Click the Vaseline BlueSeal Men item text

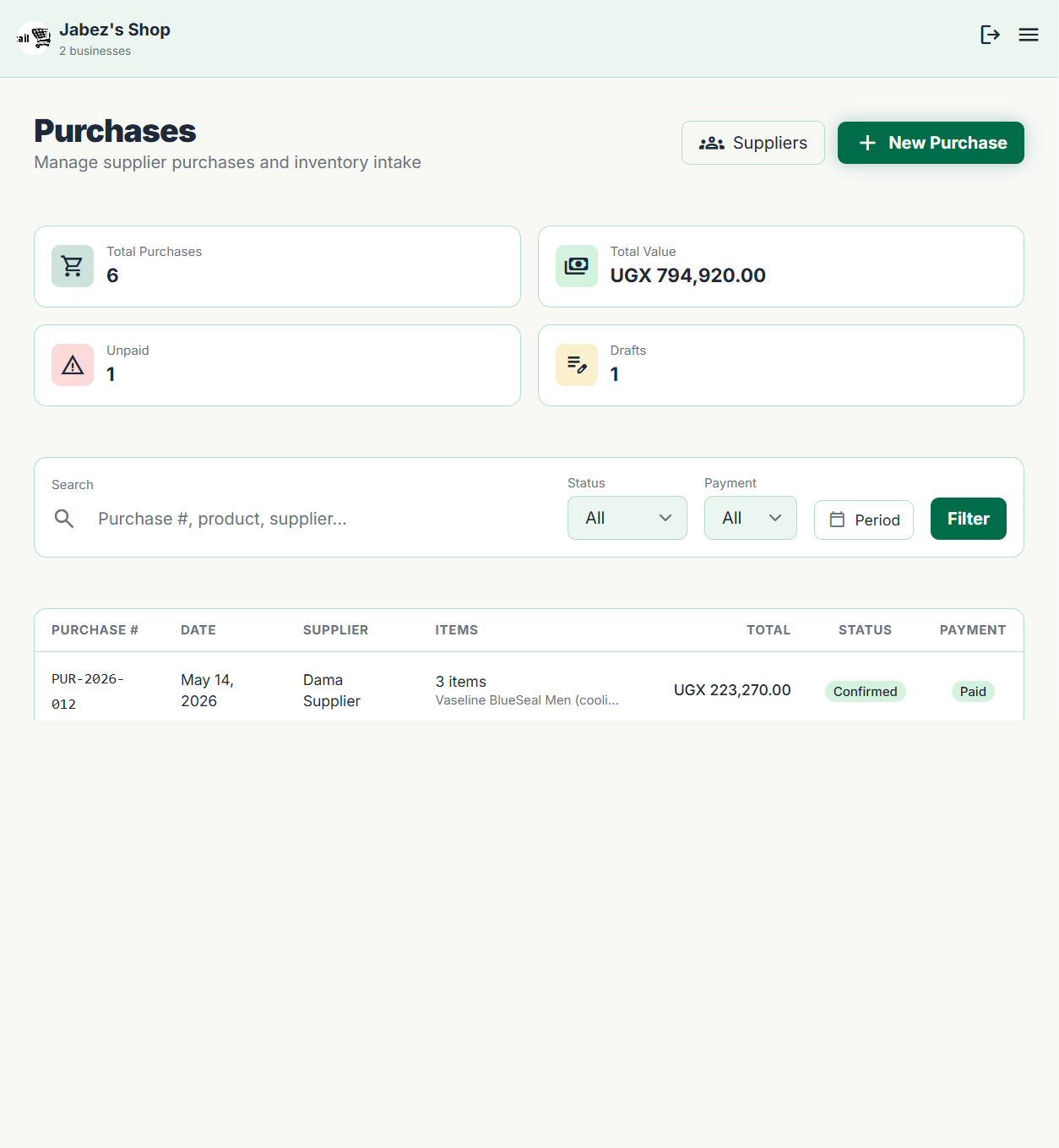click(527, 700)
